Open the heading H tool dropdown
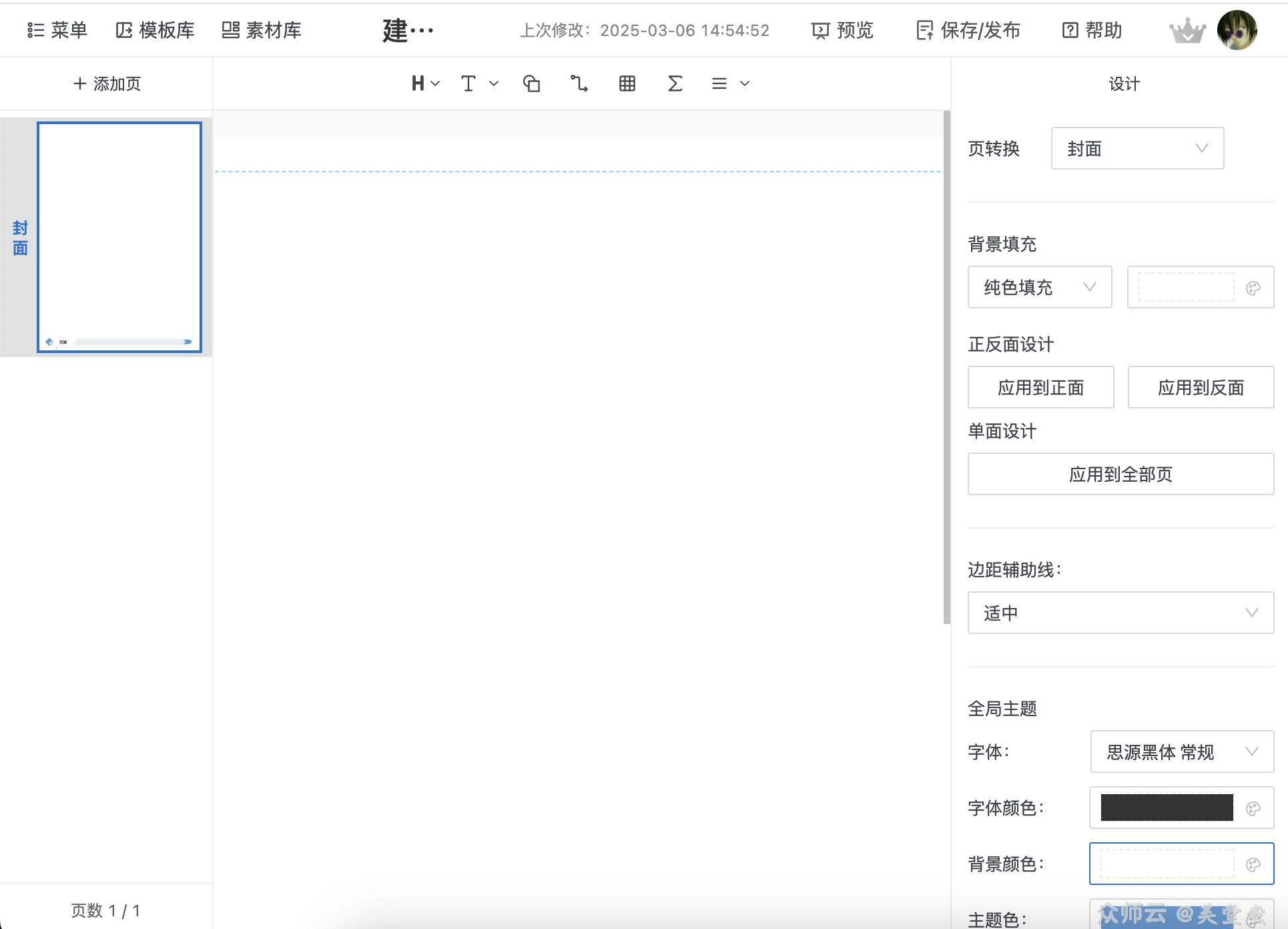Viewport: 1288px width, 929px height. (425, 83)
